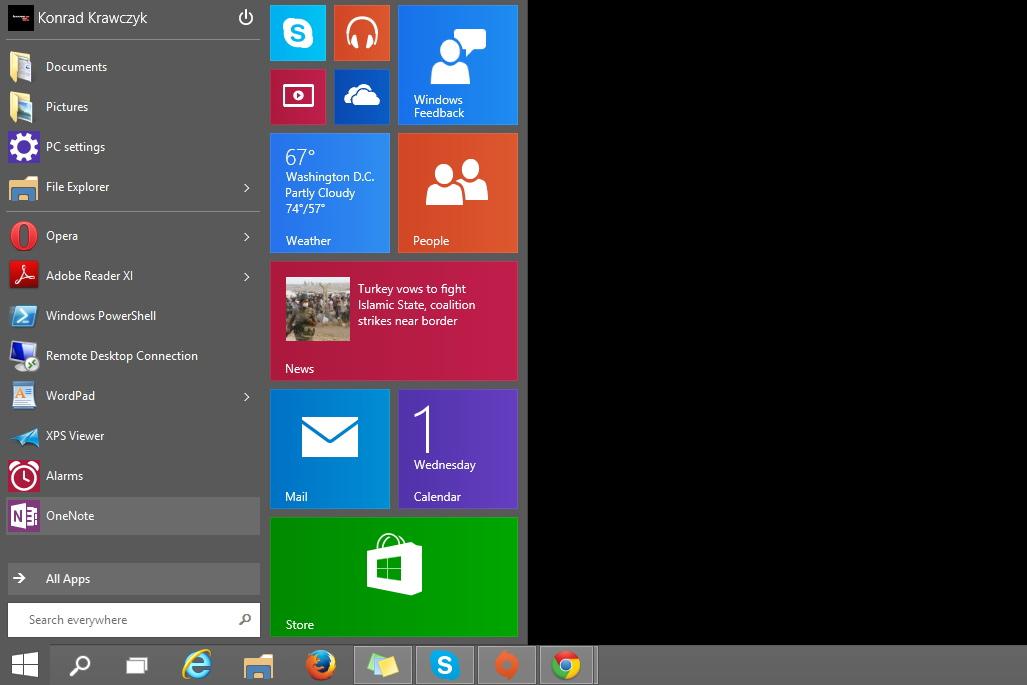The width and height of the screenshot is (1027, 685).
Task: Click the Windows Start button
Action: click(25, 665)
